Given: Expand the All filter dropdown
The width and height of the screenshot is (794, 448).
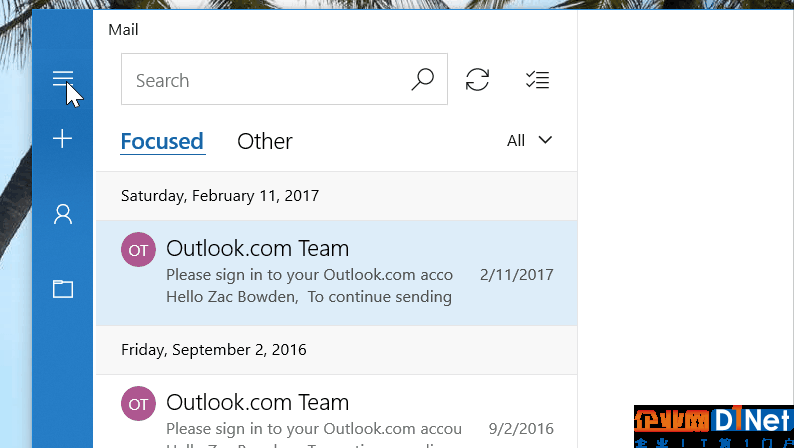Looking at the screenshot, I should pos(529,140).
